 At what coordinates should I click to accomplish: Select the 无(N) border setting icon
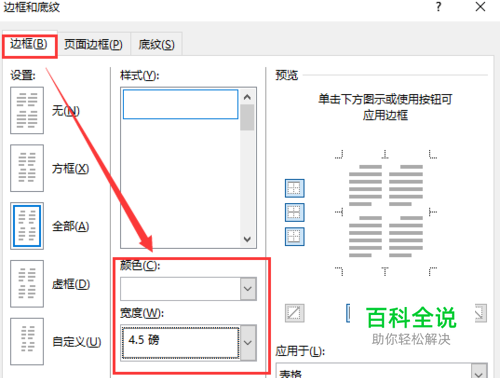point(27,110)
